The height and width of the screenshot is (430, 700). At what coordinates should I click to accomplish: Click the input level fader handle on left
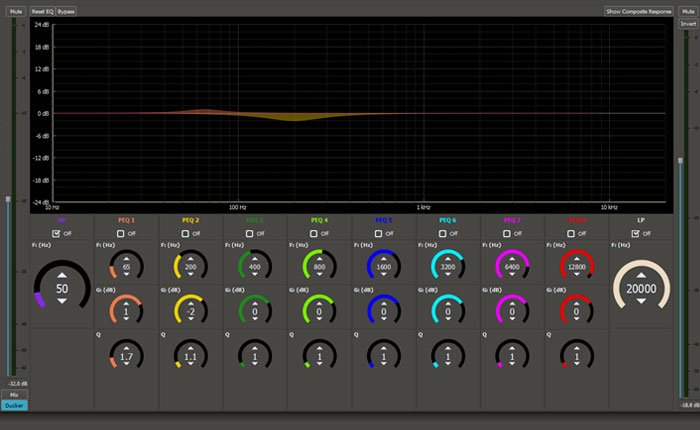[8, 199]
